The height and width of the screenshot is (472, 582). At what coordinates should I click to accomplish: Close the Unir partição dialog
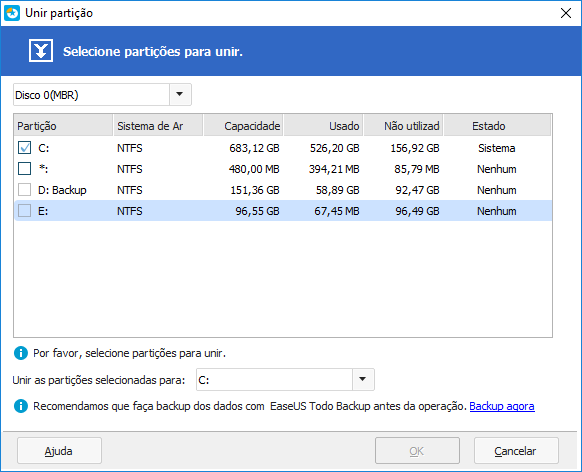pyautogui.click(x=566, y=13)
